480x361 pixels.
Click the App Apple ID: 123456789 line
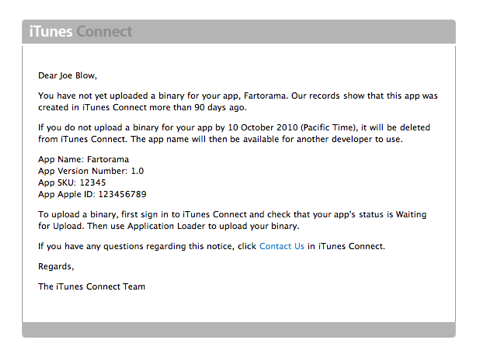click(x=92, y=194)
